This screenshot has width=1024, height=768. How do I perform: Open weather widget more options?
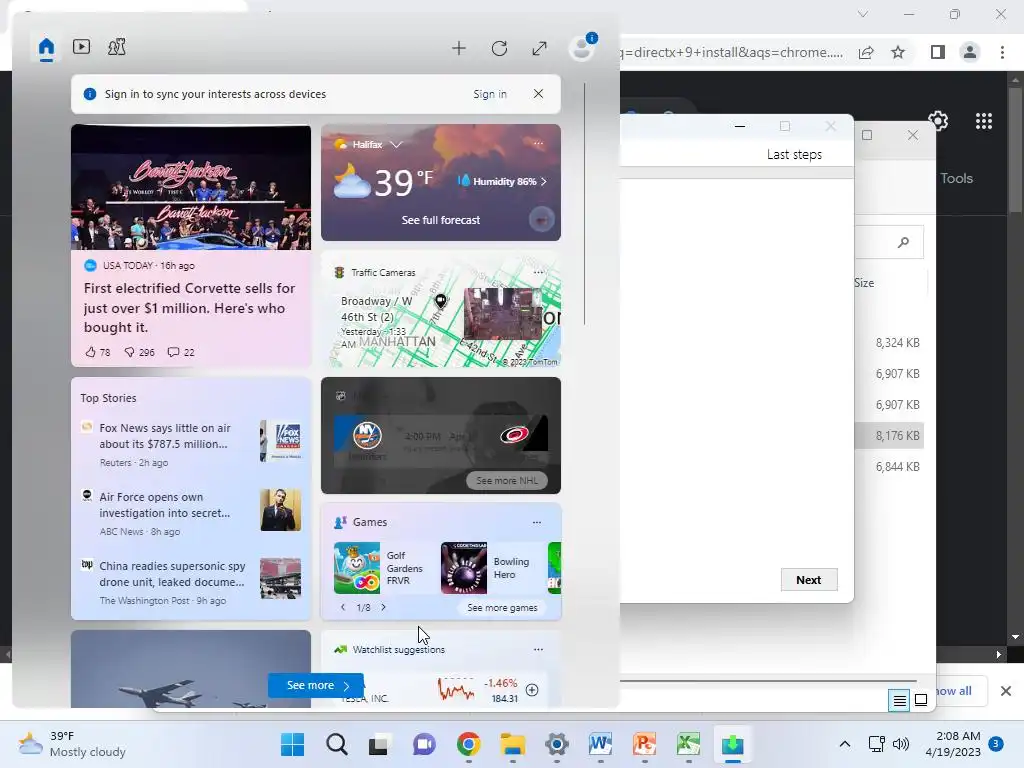pos(538,144)
